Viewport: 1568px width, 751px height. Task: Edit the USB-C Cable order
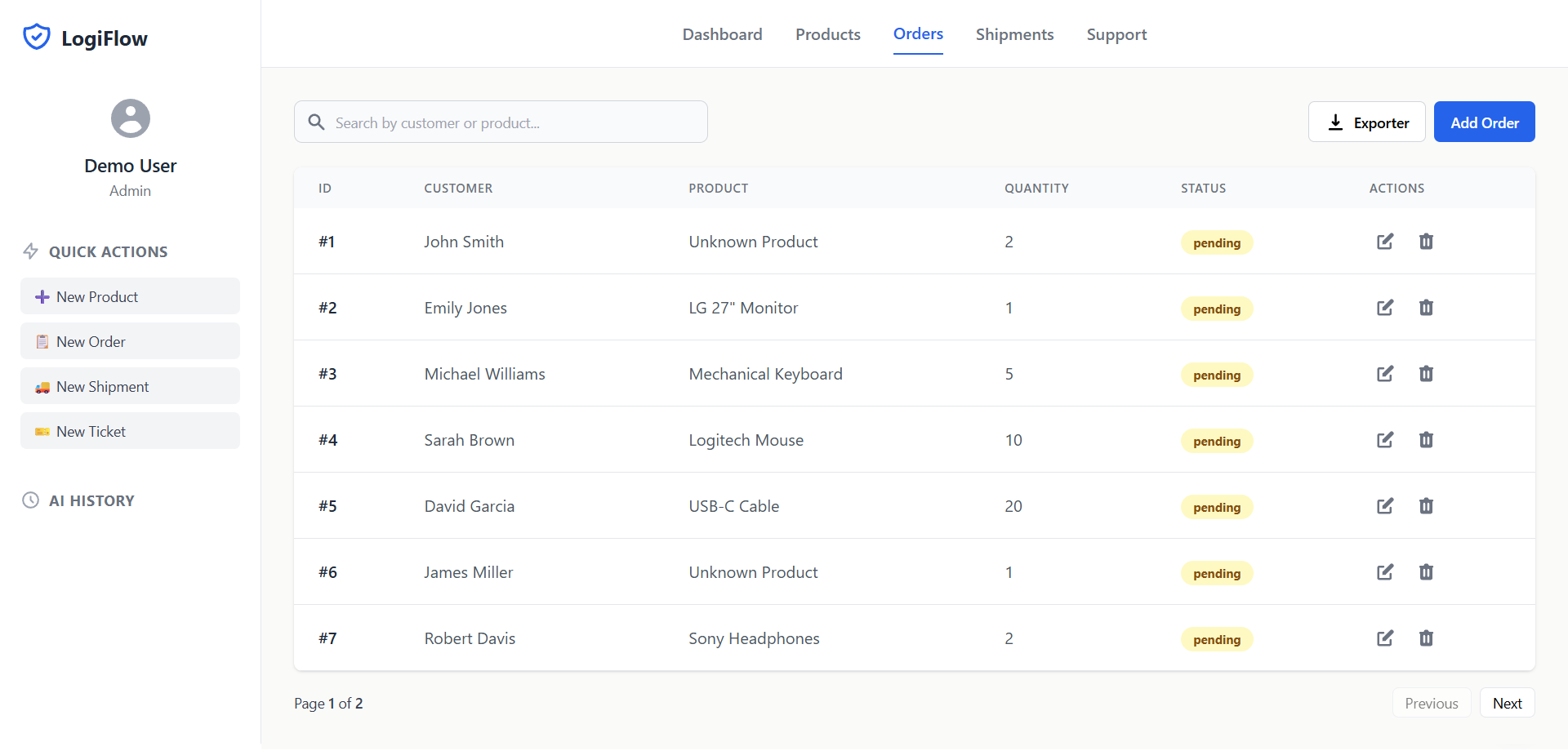click(x=1385, y=506)
